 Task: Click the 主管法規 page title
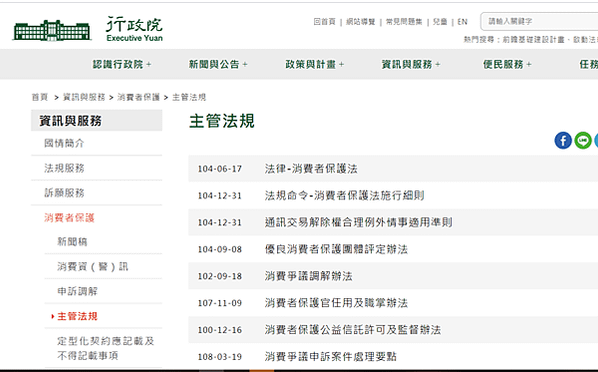(222, 121)
